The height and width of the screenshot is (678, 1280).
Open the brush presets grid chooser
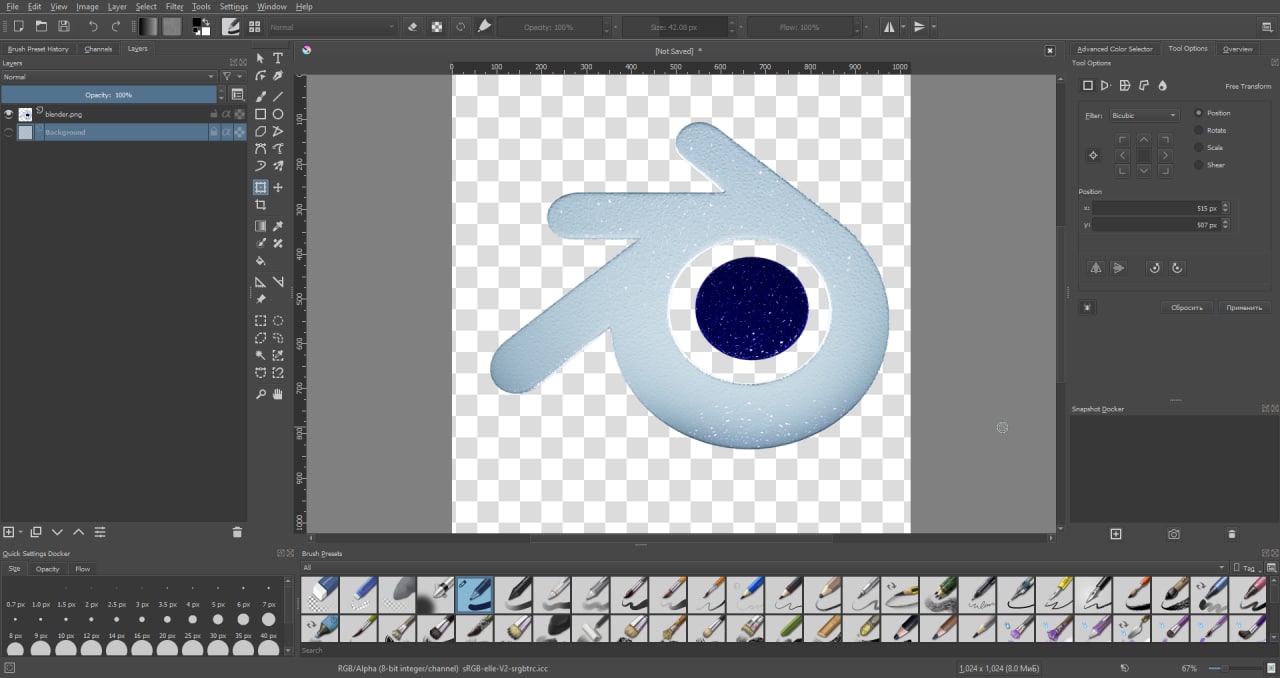click(x=254, y=27)
